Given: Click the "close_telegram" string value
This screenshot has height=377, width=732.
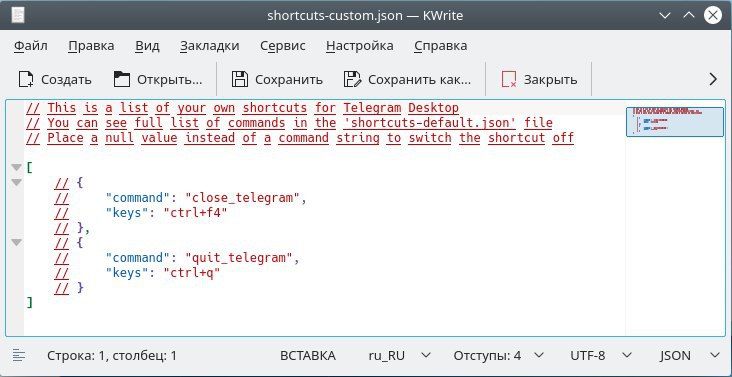Looking at the screenshot, I should (242, 198).
